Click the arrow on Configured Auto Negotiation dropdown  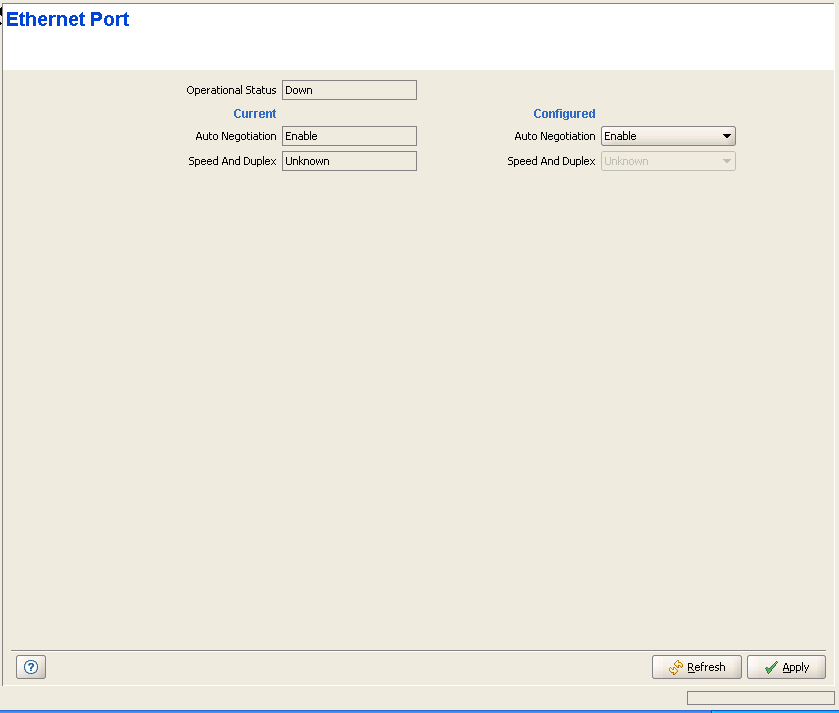click(x=727, y=136)
